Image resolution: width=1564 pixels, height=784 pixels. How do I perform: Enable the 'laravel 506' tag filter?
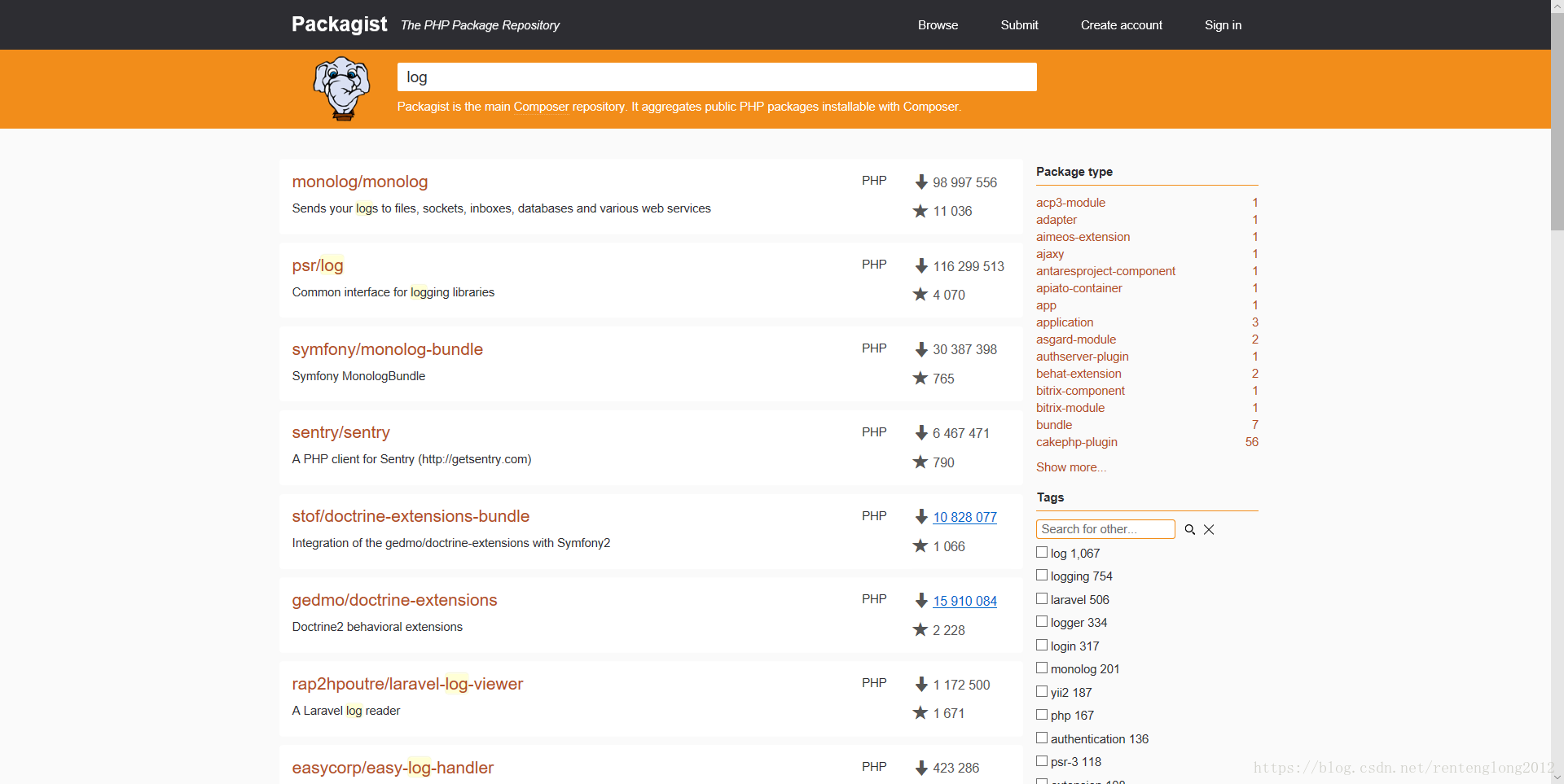tap(1042, 598)
